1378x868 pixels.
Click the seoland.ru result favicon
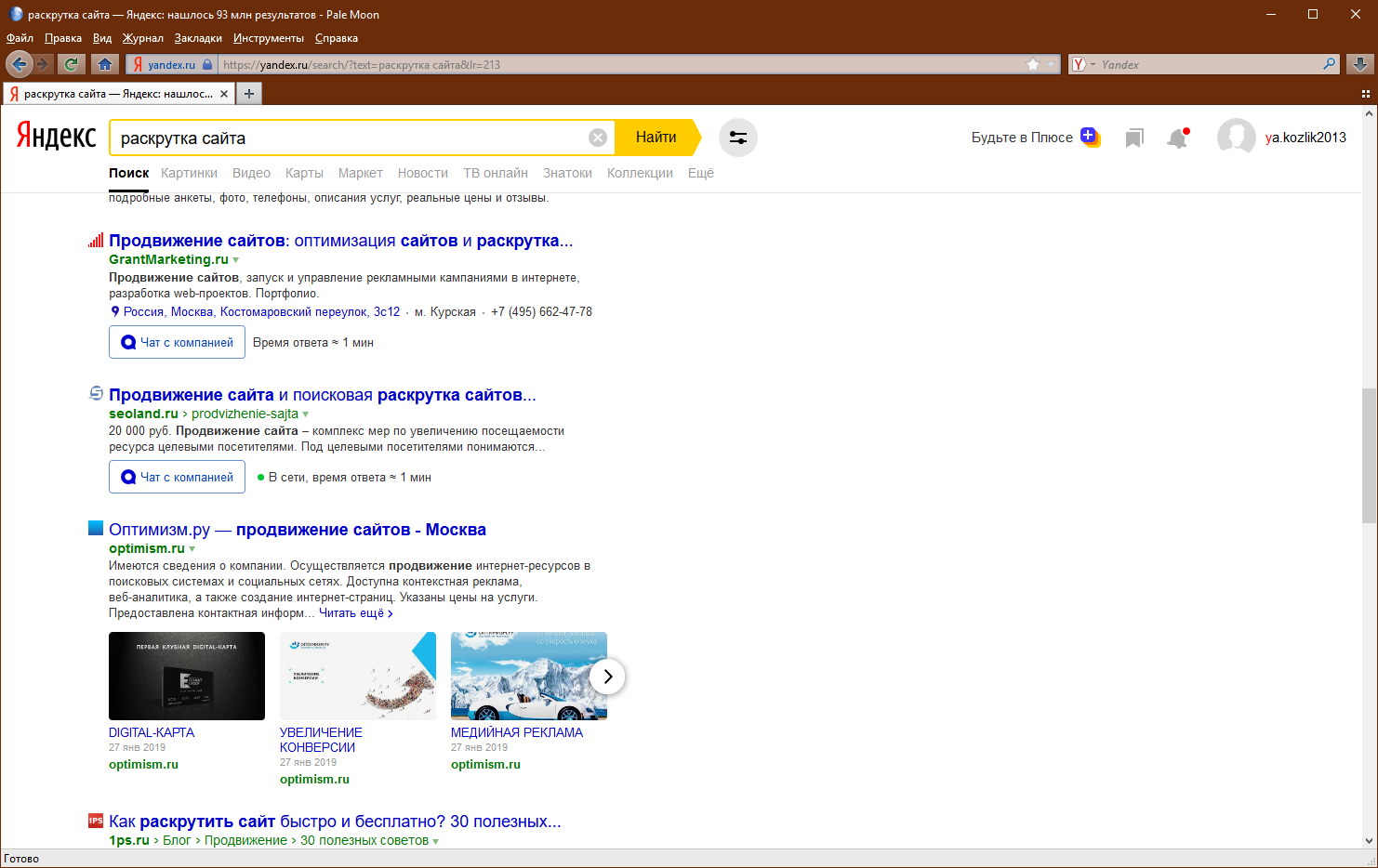pos(96,393)
